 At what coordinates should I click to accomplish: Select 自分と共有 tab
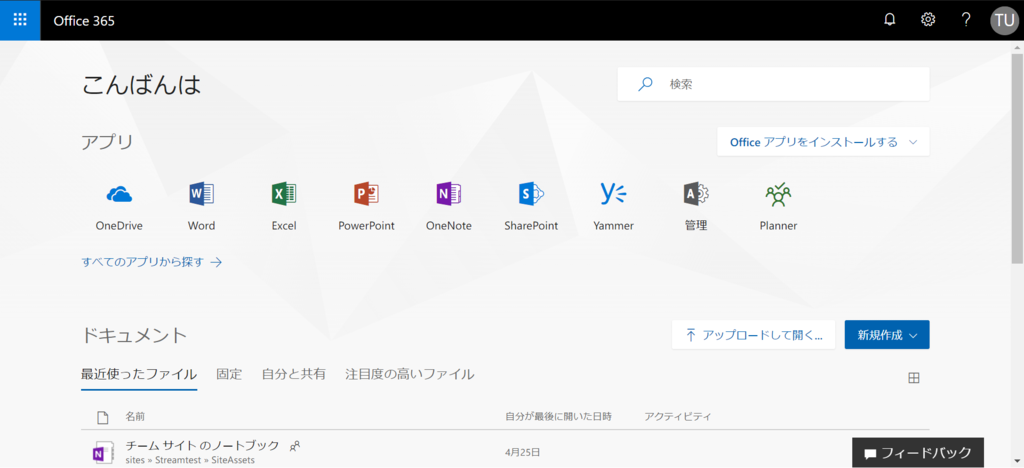(293, 375)
